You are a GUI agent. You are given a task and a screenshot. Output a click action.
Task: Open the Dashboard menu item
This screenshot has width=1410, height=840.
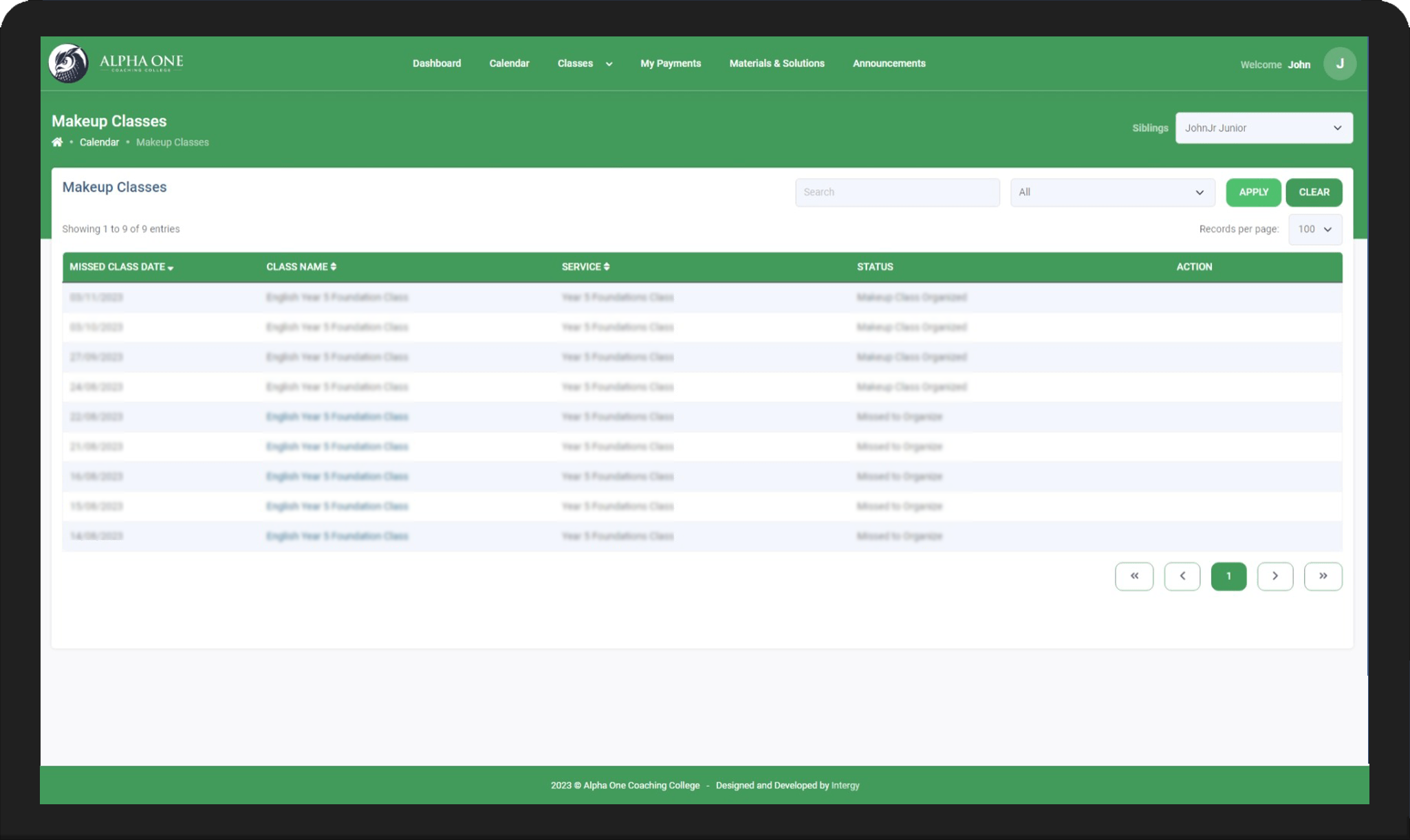click(x=437, y=63)
